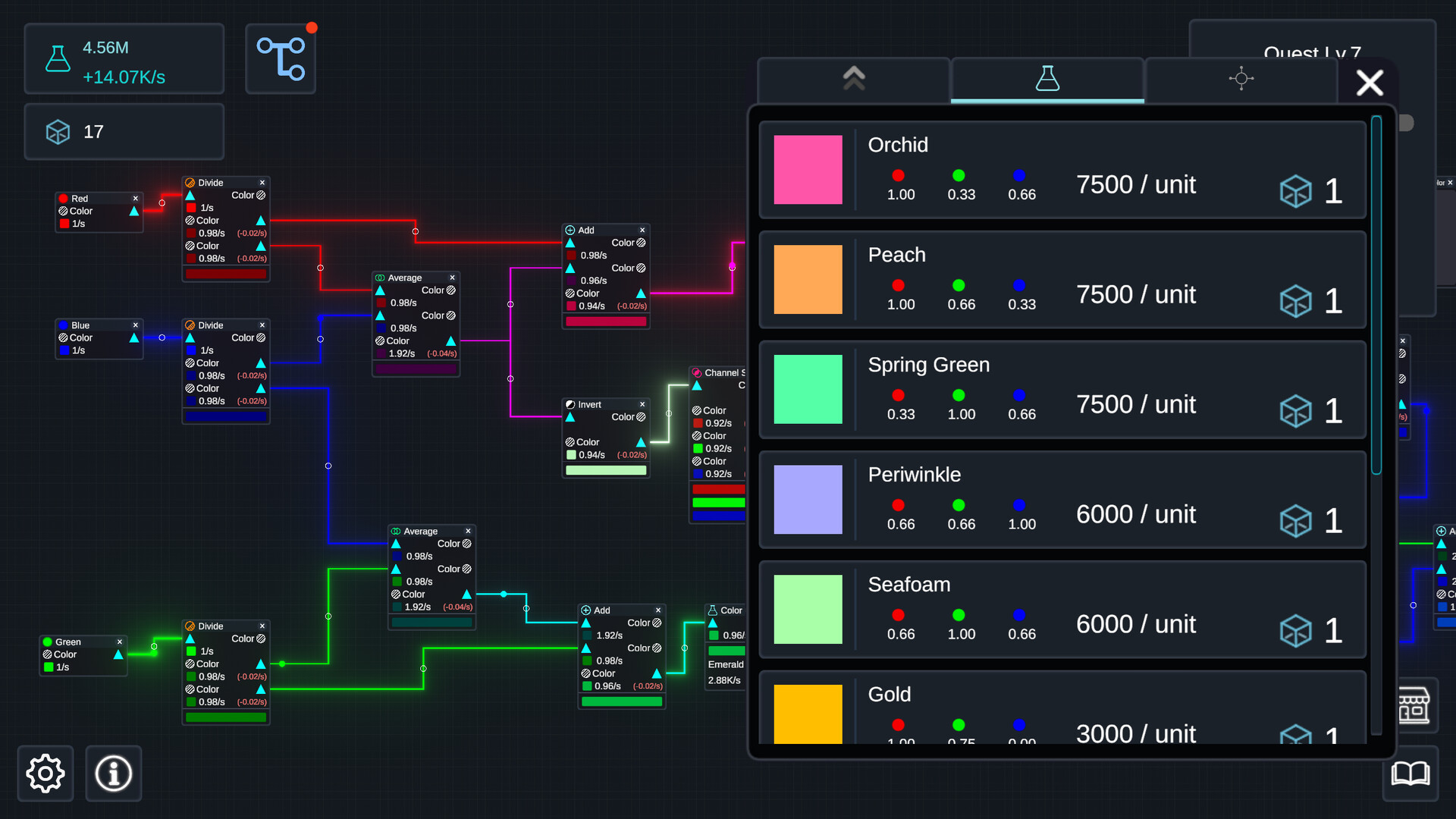Close the bottom Divide node by Green

[262, 626]
